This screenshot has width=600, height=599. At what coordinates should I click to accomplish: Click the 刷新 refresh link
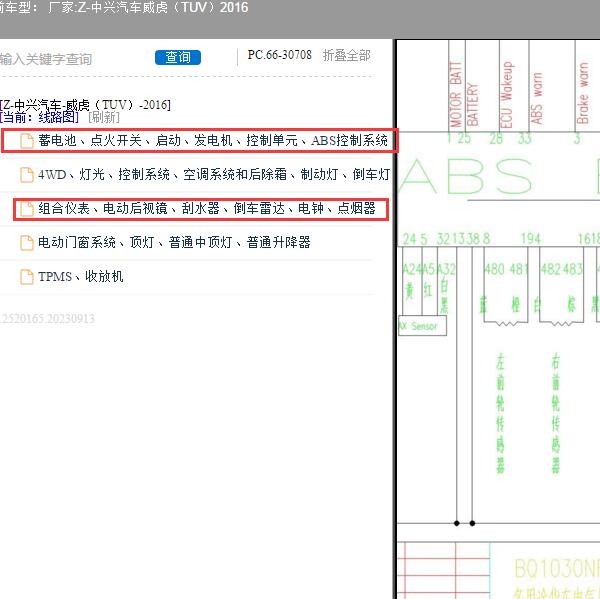104,117
